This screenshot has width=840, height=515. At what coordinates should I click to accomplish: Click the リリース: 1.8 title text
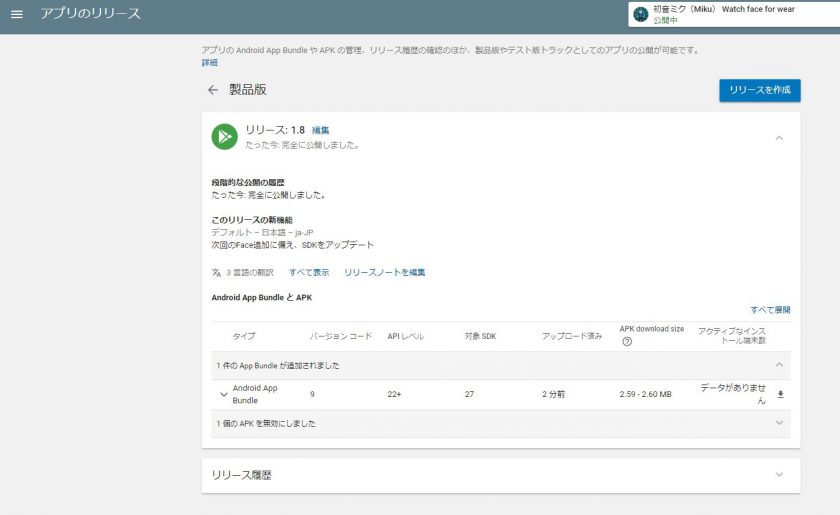coord(275,130)
